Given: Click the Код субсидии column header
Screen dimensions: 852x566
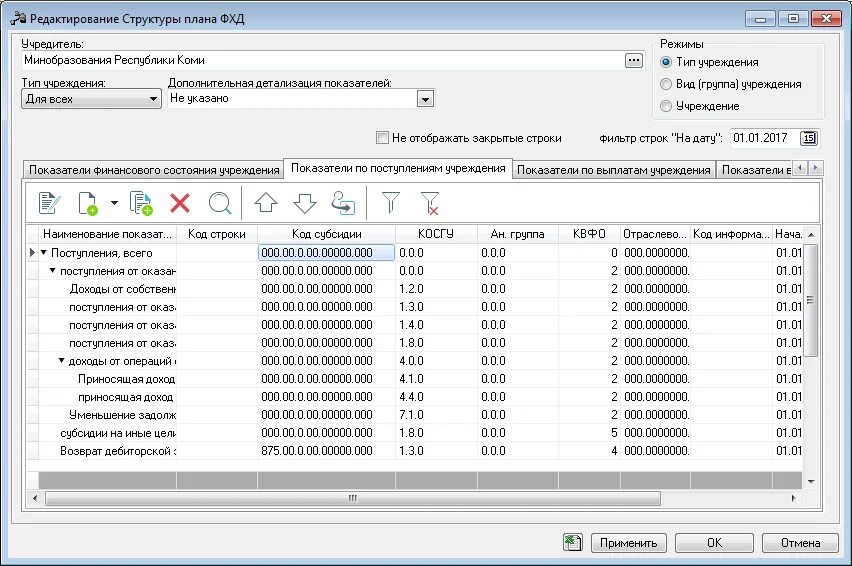Looking at the screenshot, I should pyautogui.click(x=327, y=234).
